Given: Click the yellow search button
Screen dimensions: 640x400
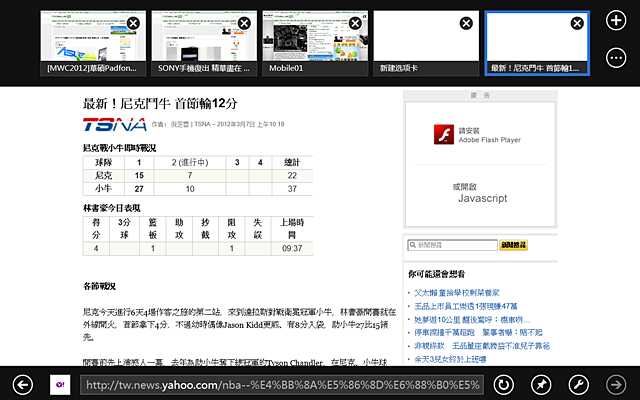Looking at the screenshot, I should 513,245.
